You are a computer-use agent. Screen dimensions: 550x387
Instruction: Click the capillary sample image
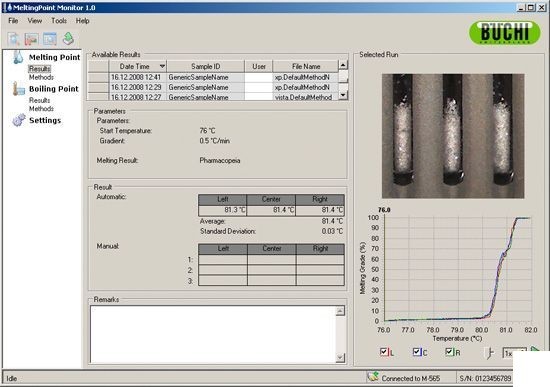click(x=453, y=136)
